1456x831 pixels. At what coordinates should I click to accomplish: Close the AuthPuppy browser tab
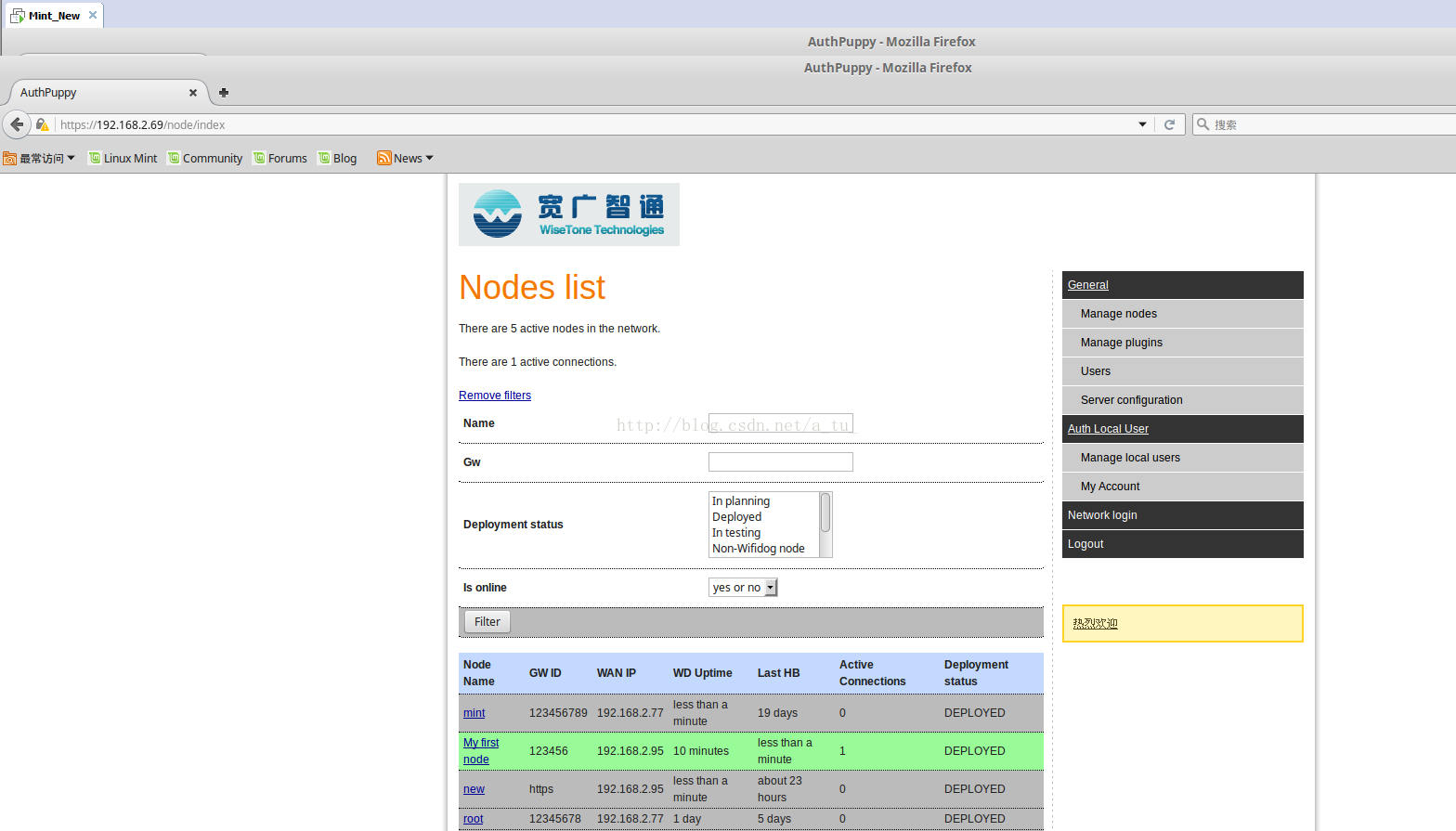(193, 93)
